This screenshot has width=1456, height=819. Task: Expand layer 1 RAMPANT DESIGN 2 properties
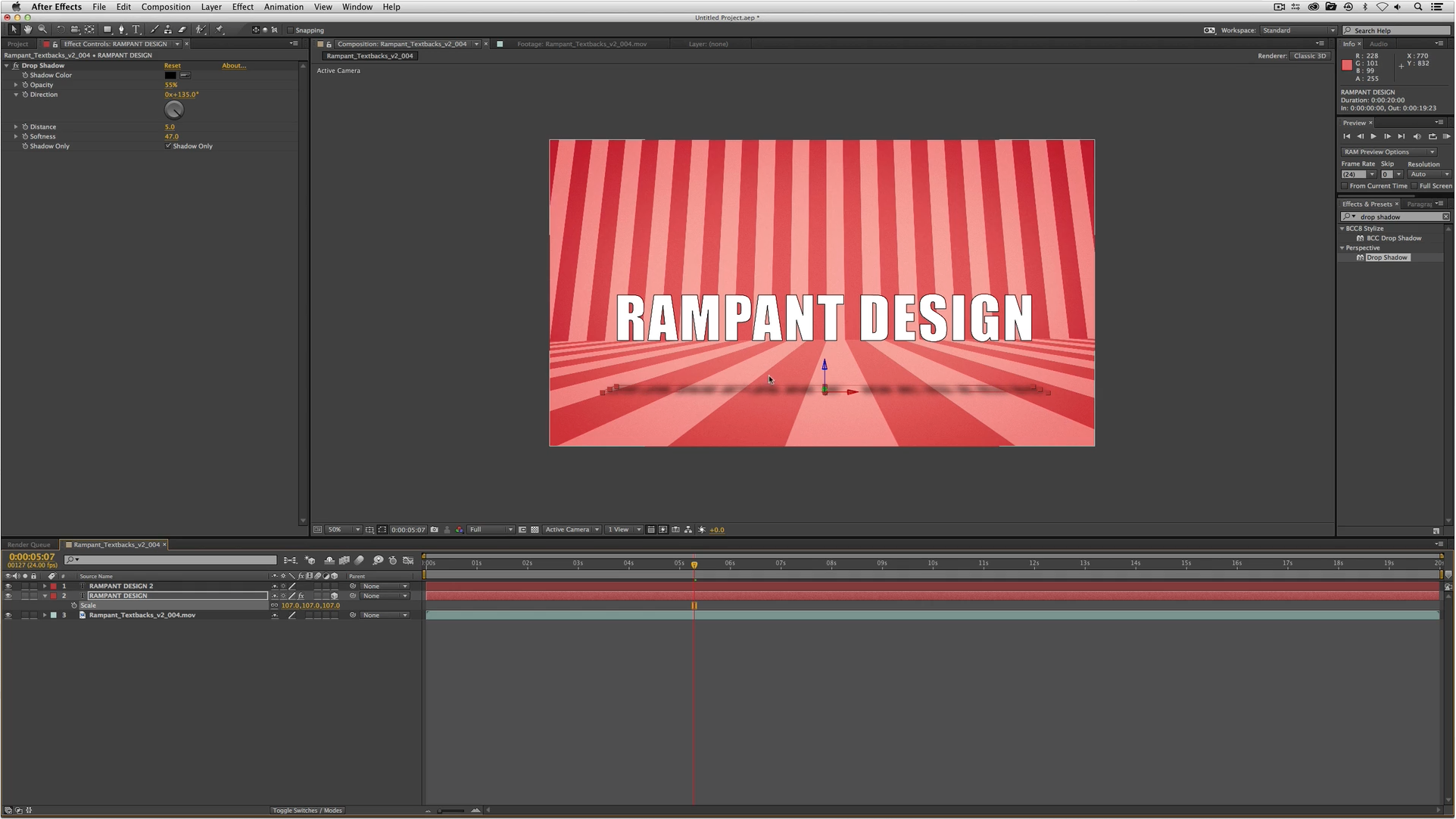coord(45,586)
